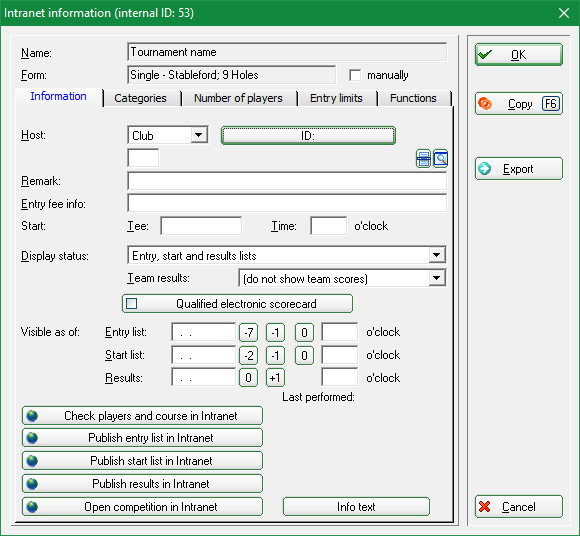580x536 pixels.
Task: Open the Entry limits tab
Action: [x=336, y=98]
